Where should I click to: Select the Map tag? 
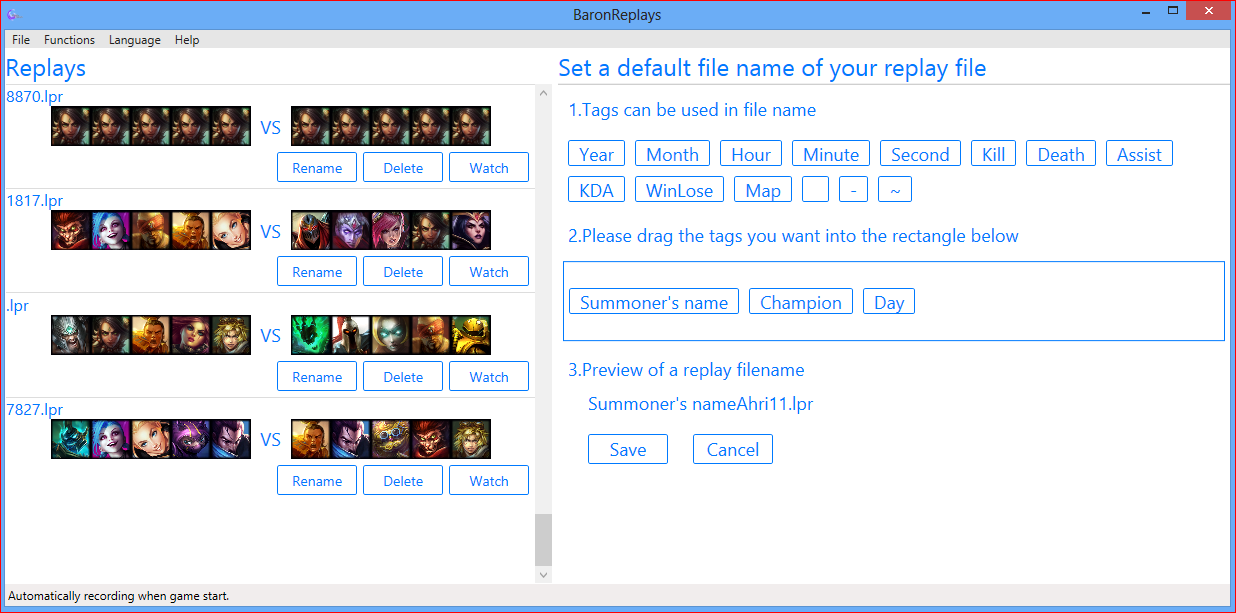(x=763, y=190)
